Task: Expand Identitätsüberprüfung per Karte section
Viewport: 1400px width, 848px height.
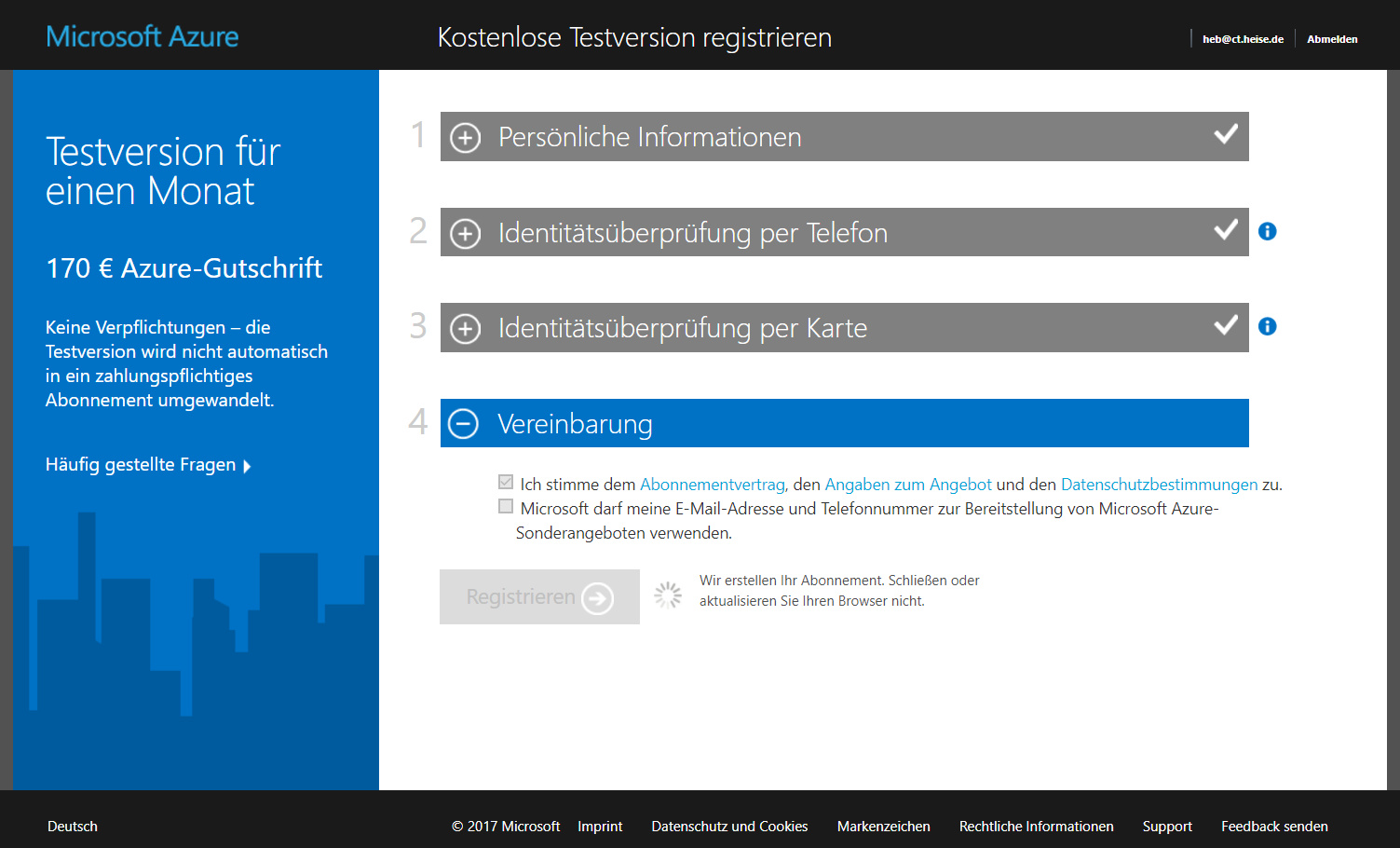Action: tap(466, 329)
